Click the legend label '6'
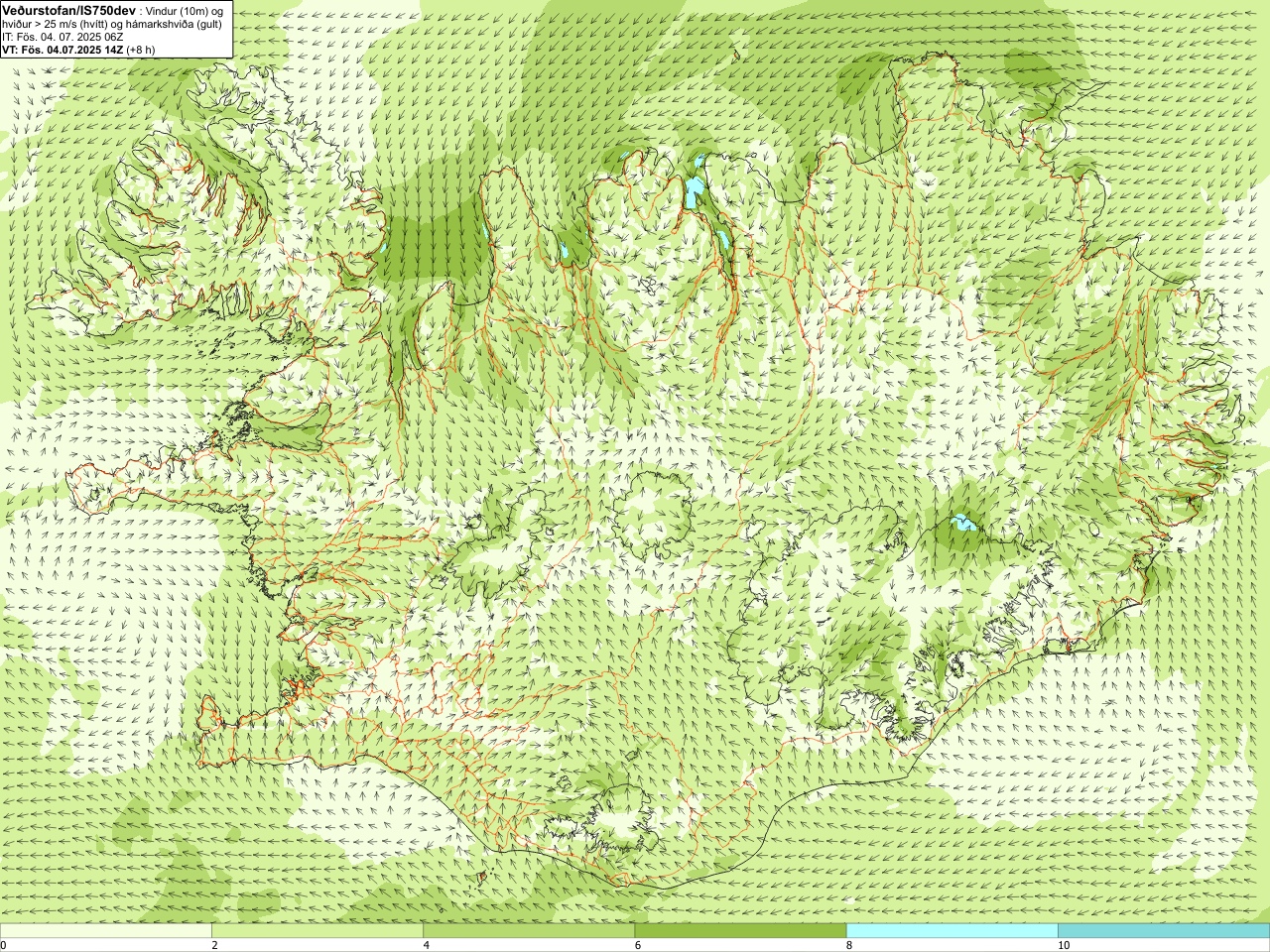The width and height of the screenshot is (1270, 952). click(638, 945)
